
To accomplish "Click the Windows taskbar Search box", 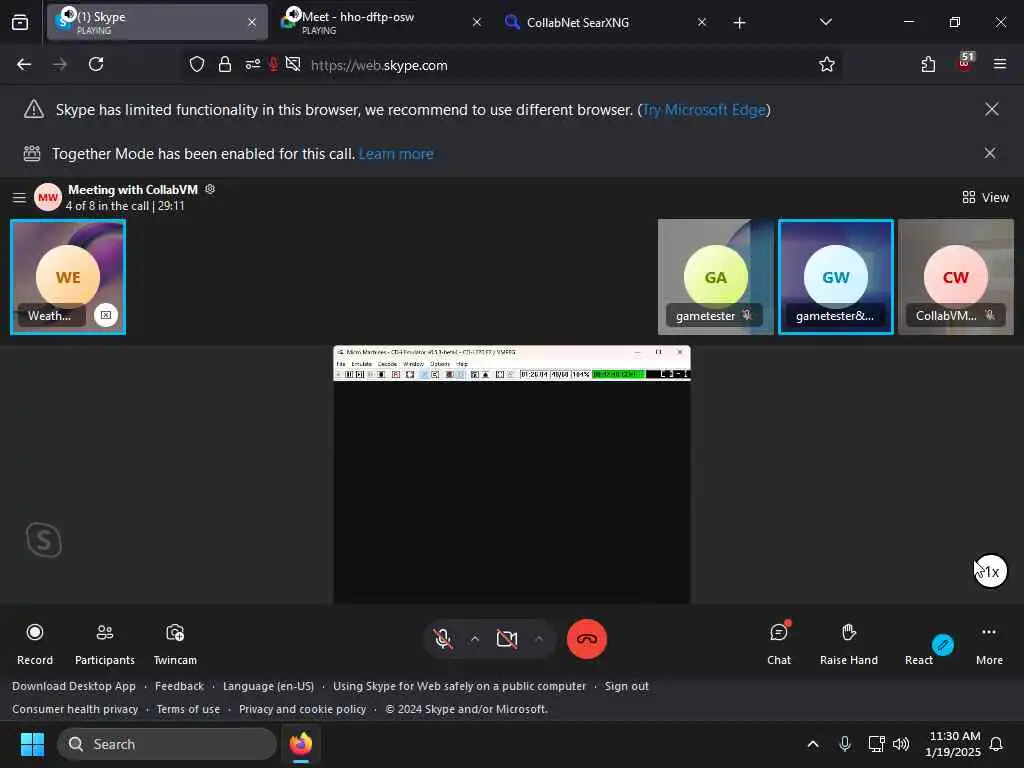I will click(x=167, y=744).
